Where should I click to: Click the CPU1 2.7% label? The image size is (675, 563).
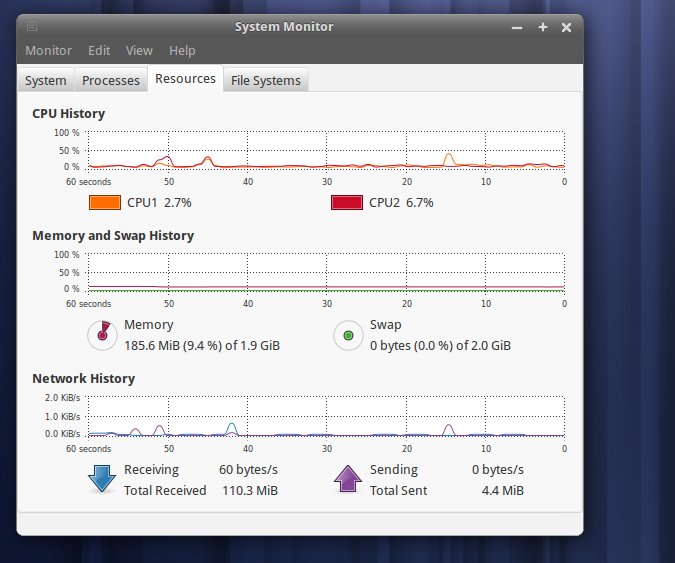pos(159,202)
